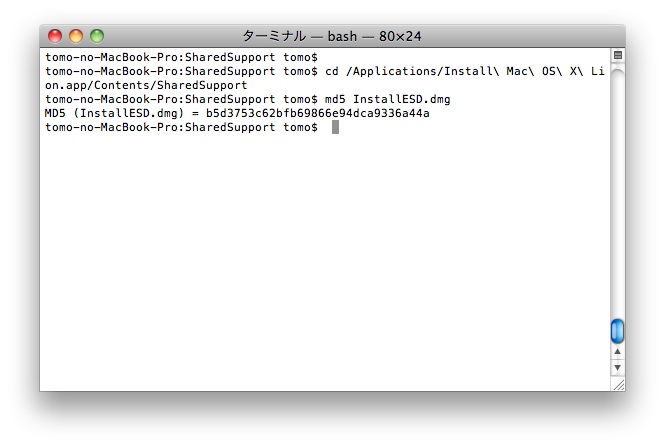
Task: Zoom the window with green button
Action: tap(97, 36)
